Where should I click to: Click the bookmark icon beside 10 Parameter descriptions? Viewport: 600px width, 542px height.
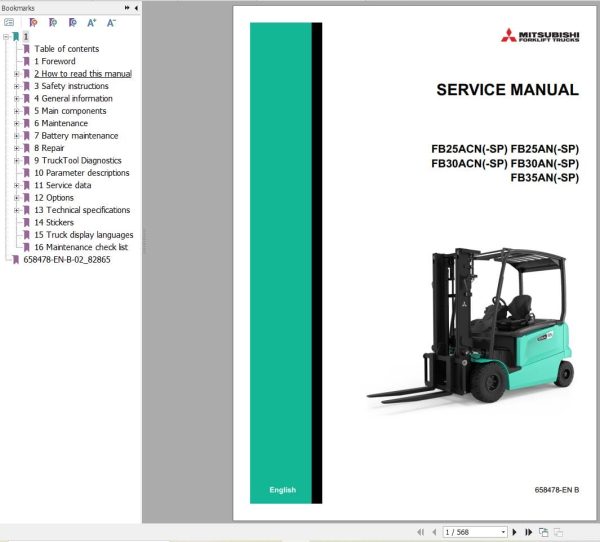[26, 173]
